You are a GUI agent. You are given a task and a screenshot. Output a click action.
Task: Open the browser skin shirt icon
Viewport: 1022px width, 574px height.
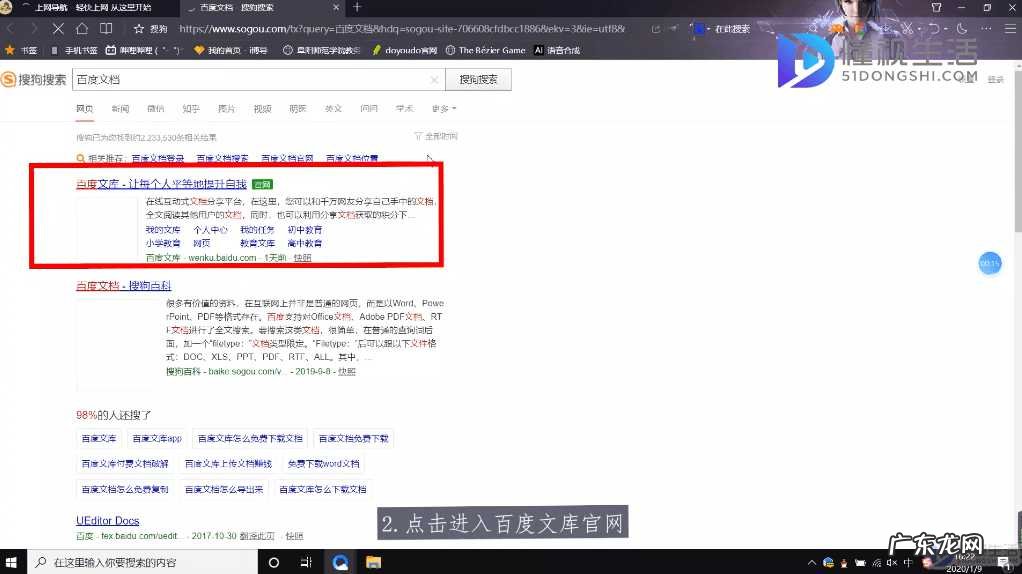pyautogui.click(x=937, y=7)
